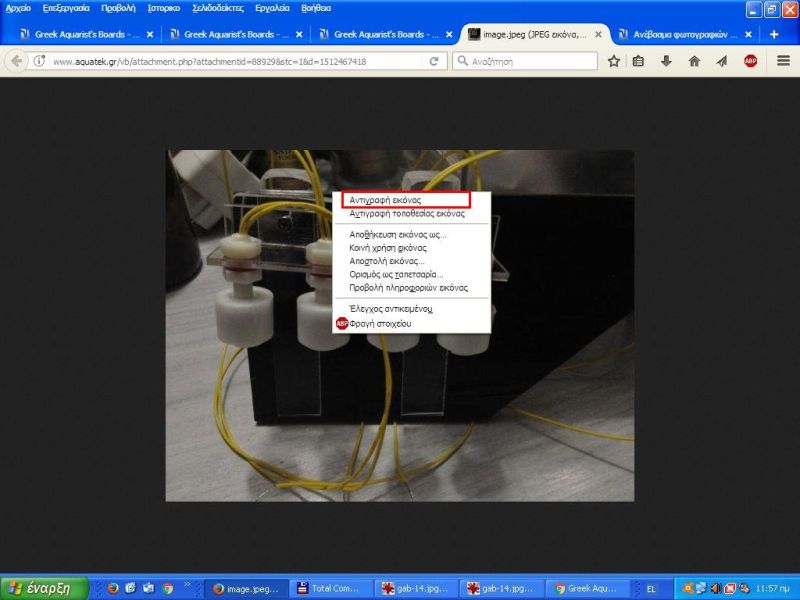Reload the page with the refresh icon
Image resolution: width=800 pixels, height=600 pixels.
click(434, 61)
